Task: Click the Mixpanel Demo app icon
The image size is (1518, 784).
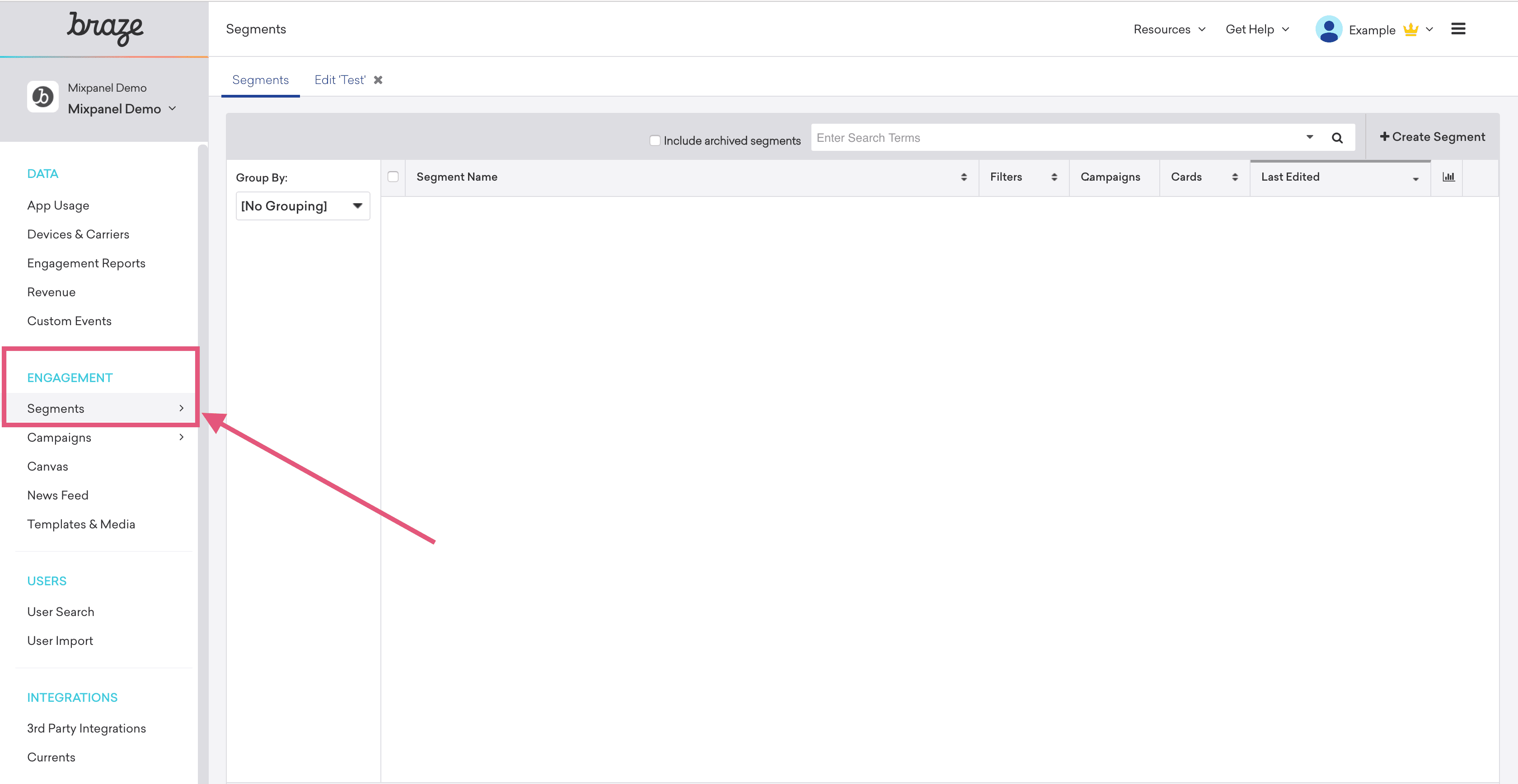Action: 42,97
